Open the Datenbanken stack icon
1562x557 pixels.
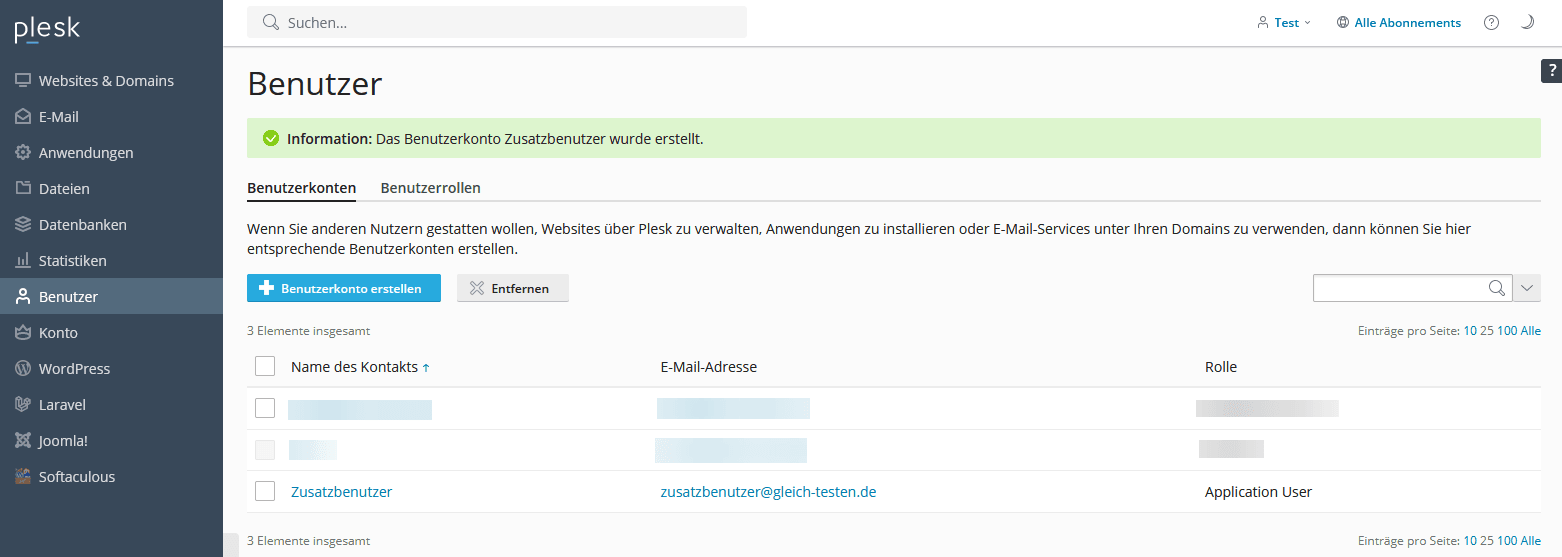(23, 225)
